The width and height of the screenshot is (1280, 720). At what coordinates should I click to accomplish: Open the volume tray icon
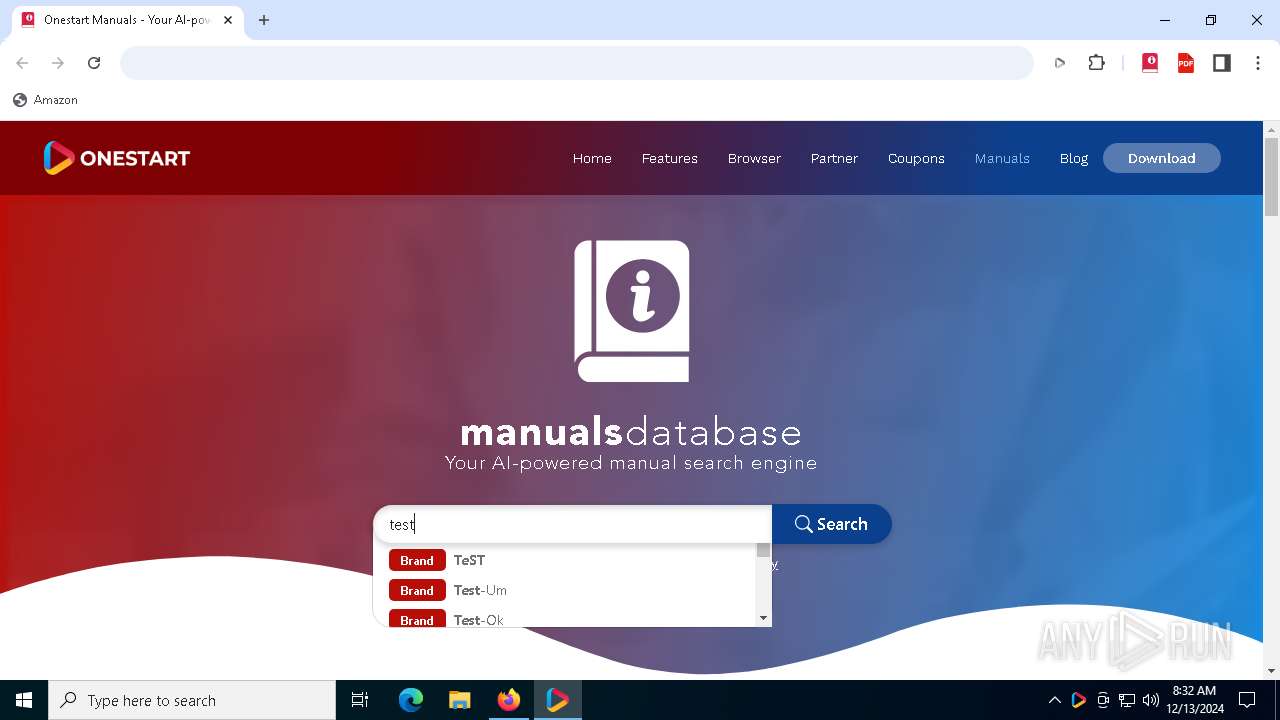[x=1151, y=700]
